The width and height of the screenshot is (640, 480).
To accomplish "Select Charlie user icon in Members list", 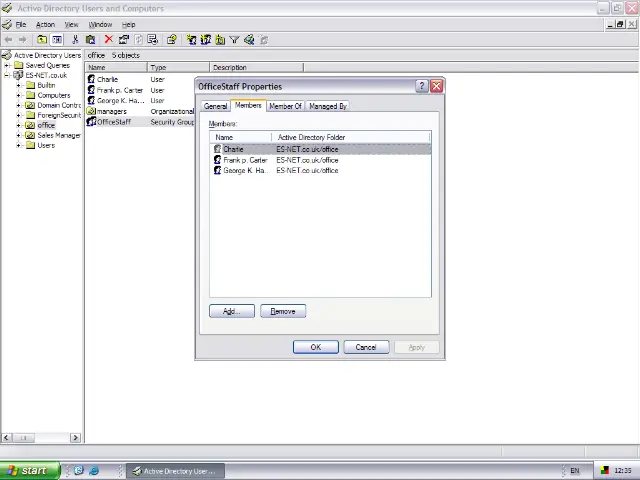I will click(218, 149).
